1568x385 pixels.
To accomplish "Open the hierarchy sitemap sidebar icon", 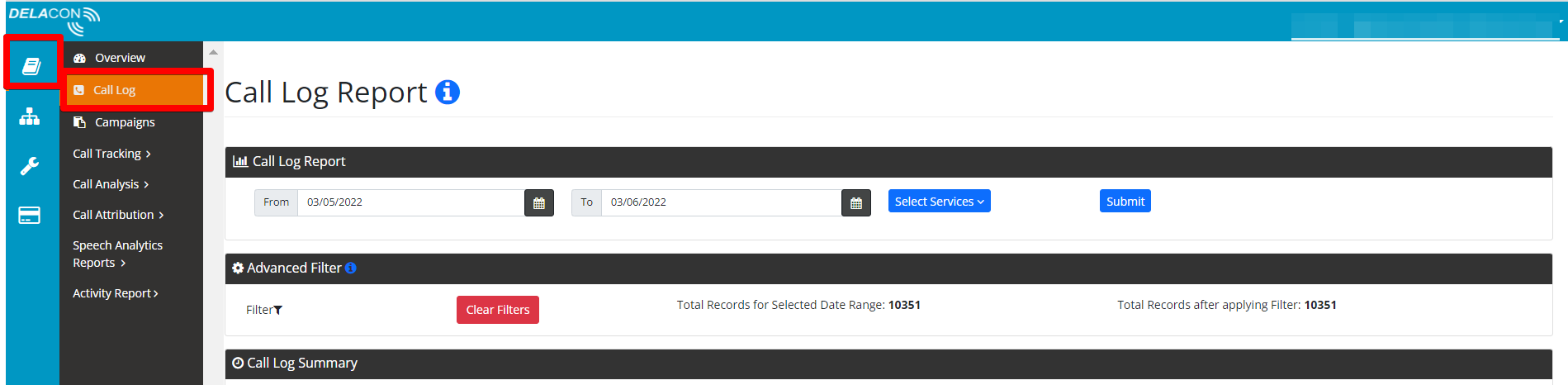I will tap(30, 116).
